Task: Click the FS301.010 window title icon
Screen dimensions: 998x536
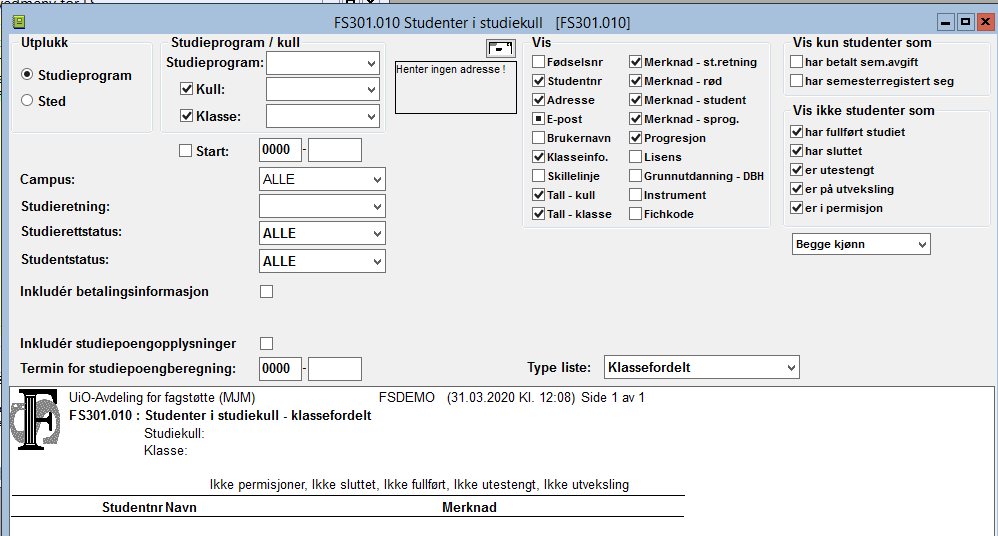Action: (x=19, y=23)
